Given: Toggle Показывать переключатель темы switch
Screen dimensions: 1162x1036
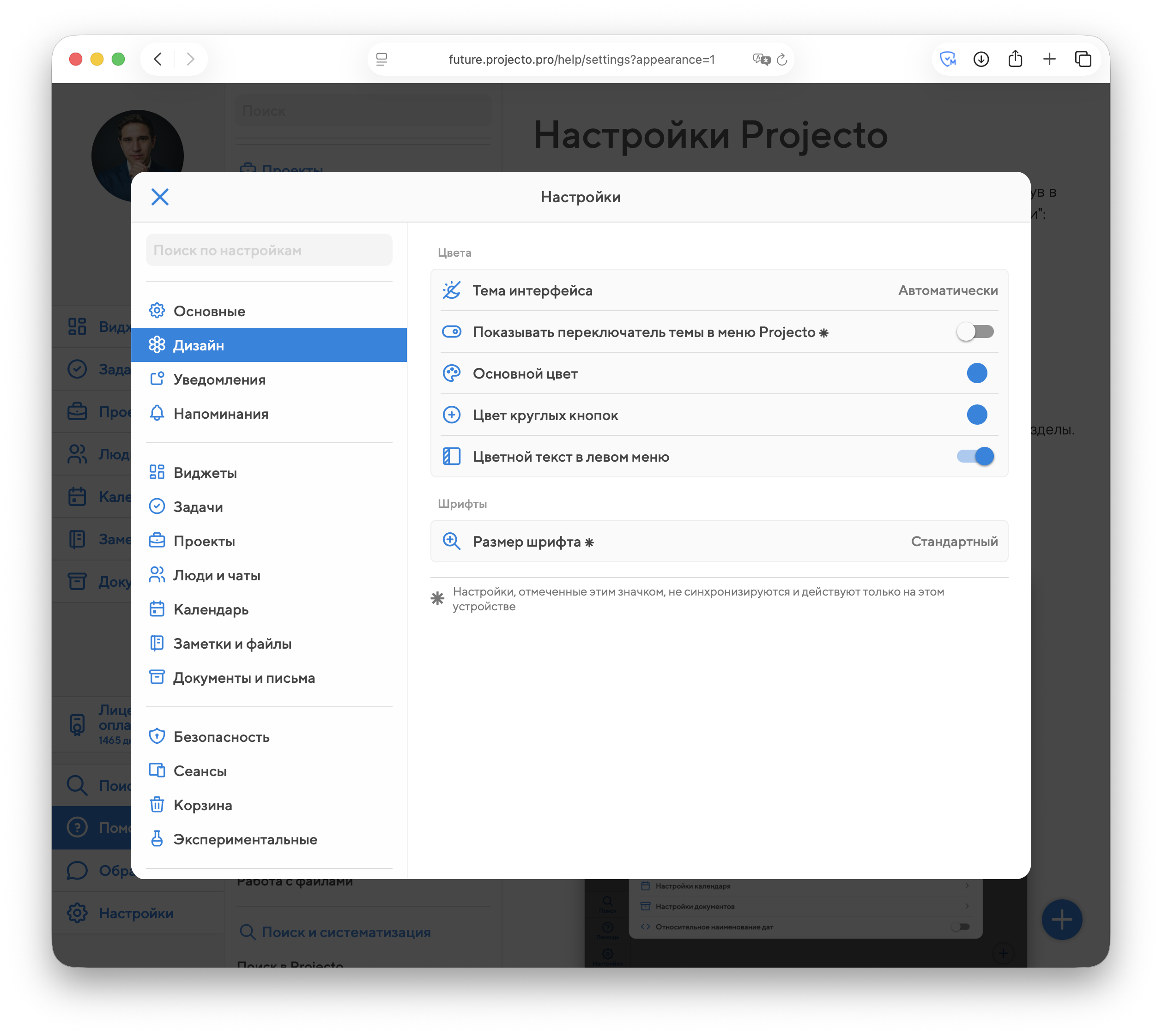Looking at the screenshot, I should click(x=974, y=332).
